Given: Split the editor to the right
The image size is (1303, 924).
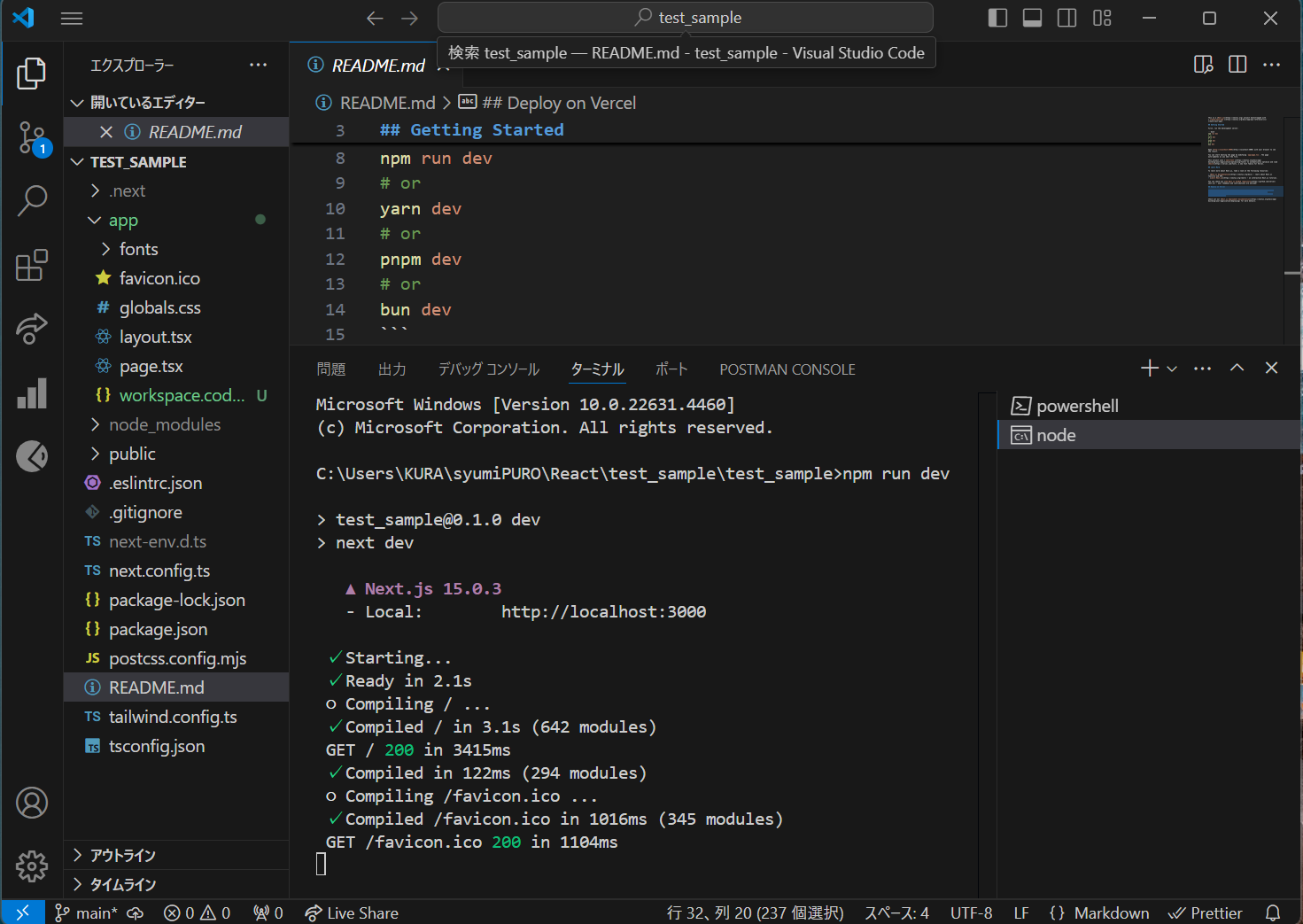Looking at the screenshot, I should [1237, 65].
